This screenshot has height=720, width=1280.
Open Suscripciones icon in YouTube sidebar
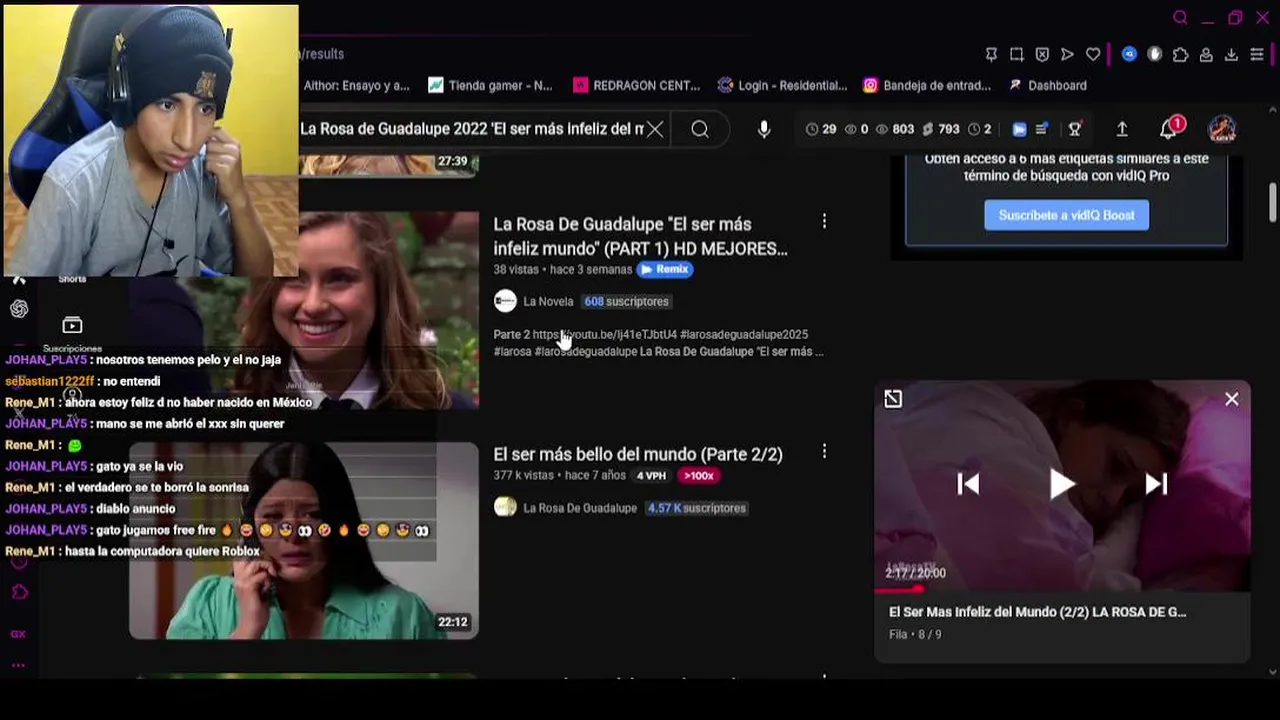[x=72, y=325]
